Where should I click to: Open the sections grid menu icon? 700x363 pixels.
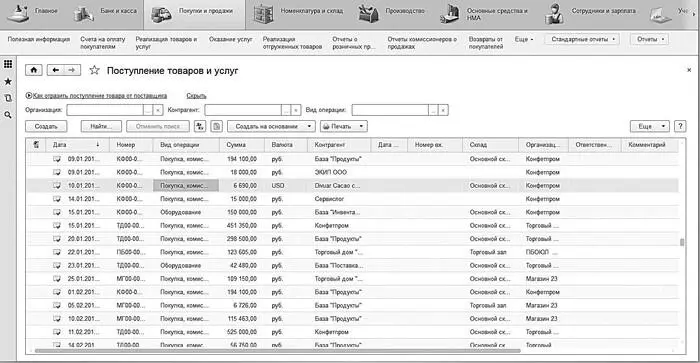(x=8, y=64)
